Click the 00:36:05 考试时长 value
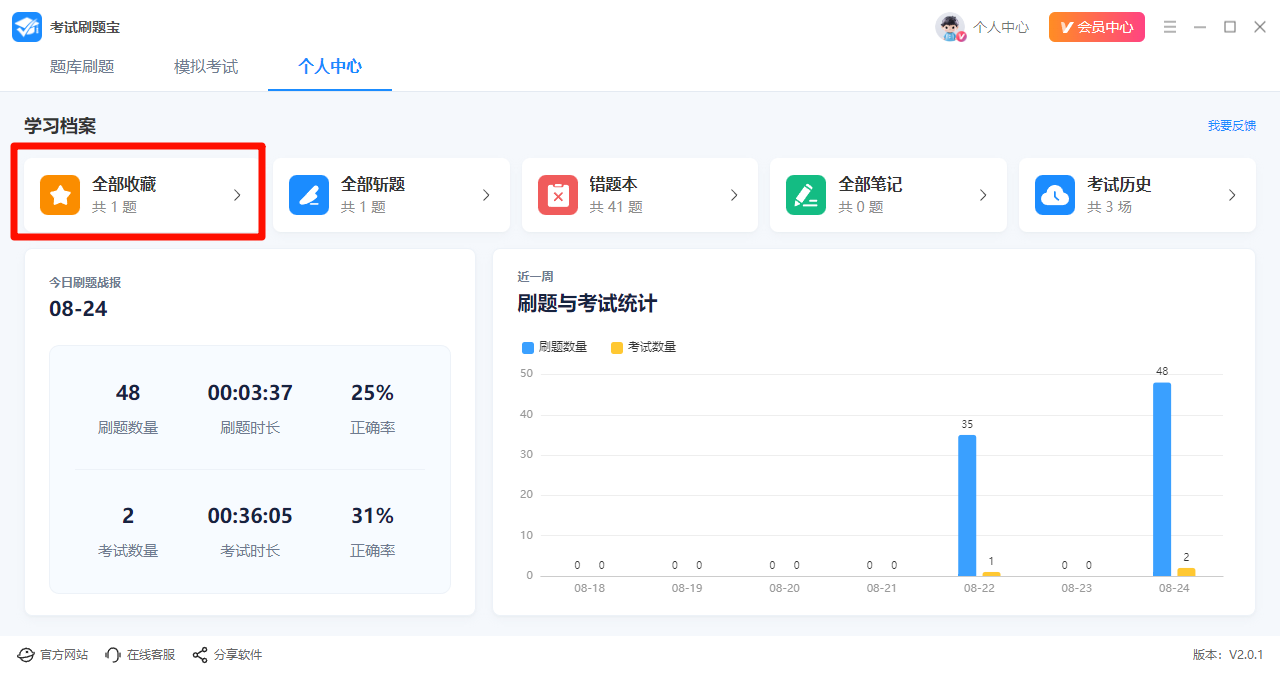 [250, 516]
